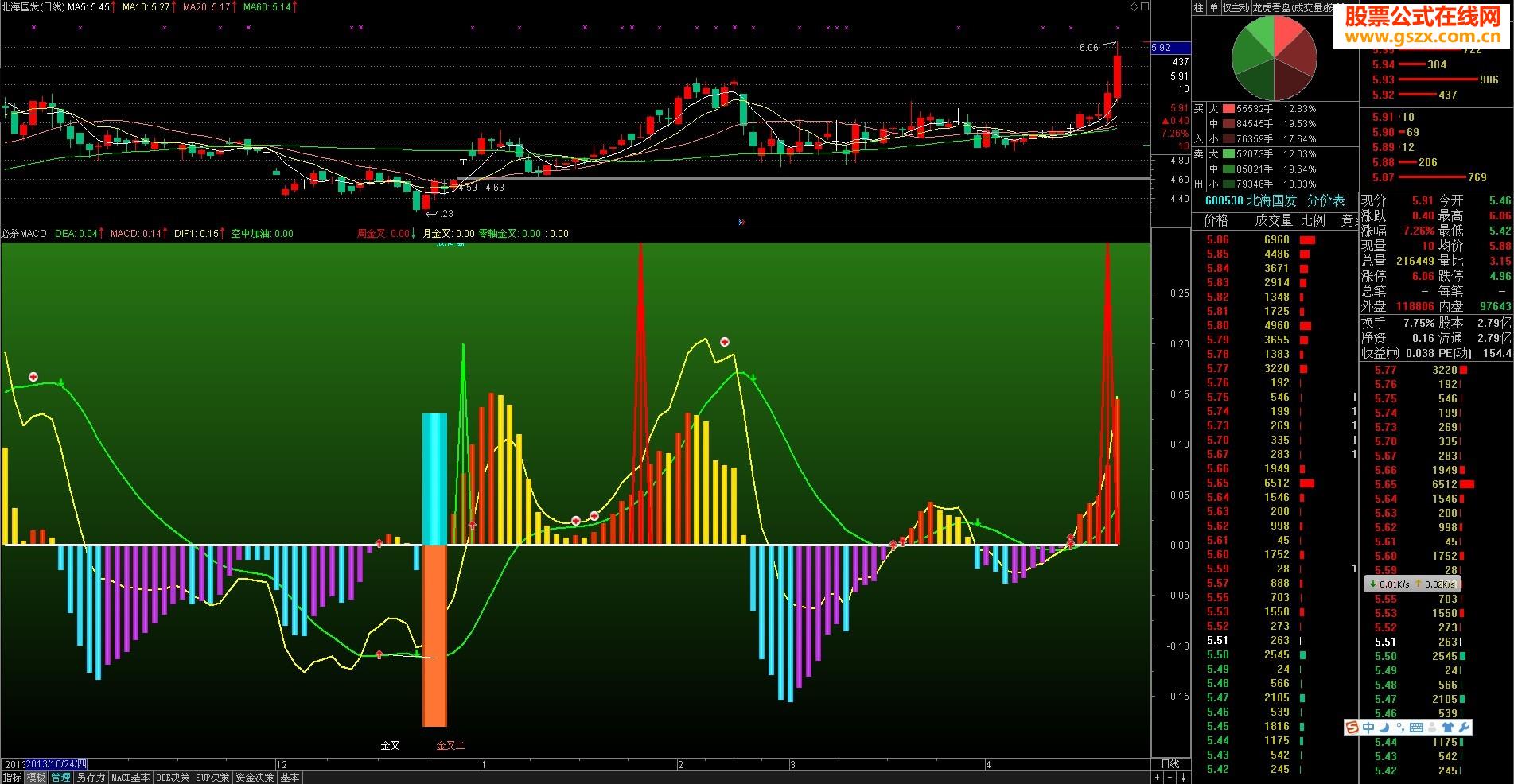
Task: Switch to the 模板 tab
Action: (36, 778)
